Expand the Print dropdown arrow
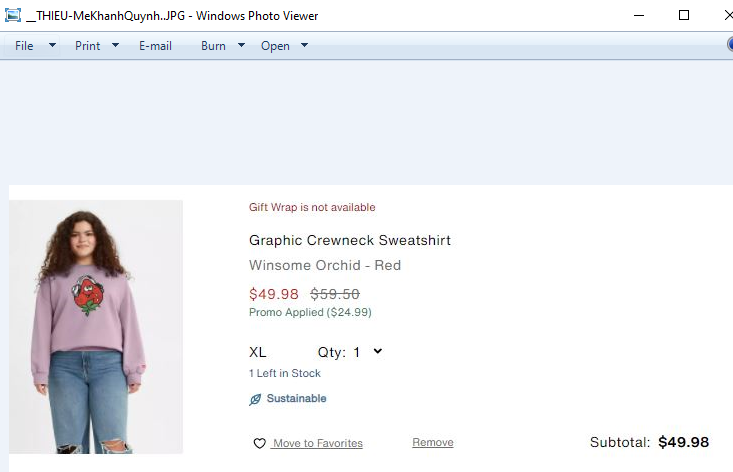 point(115,46)
